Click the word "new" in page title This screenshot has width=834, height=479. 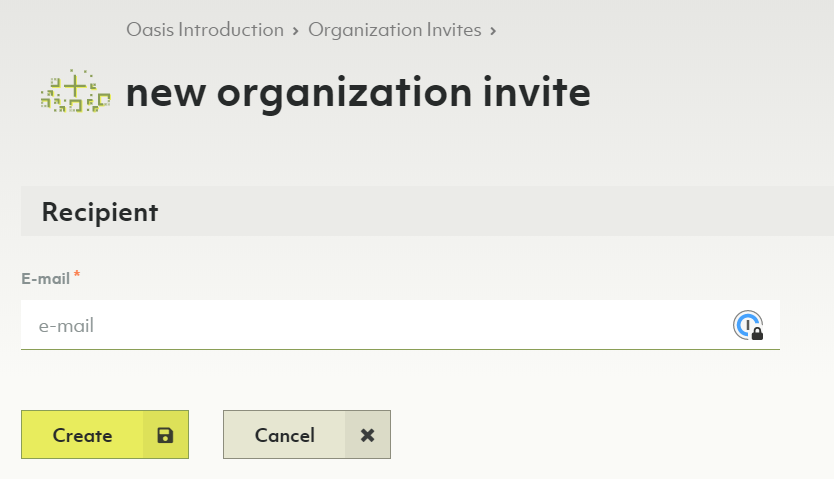[x=165, y=93]
